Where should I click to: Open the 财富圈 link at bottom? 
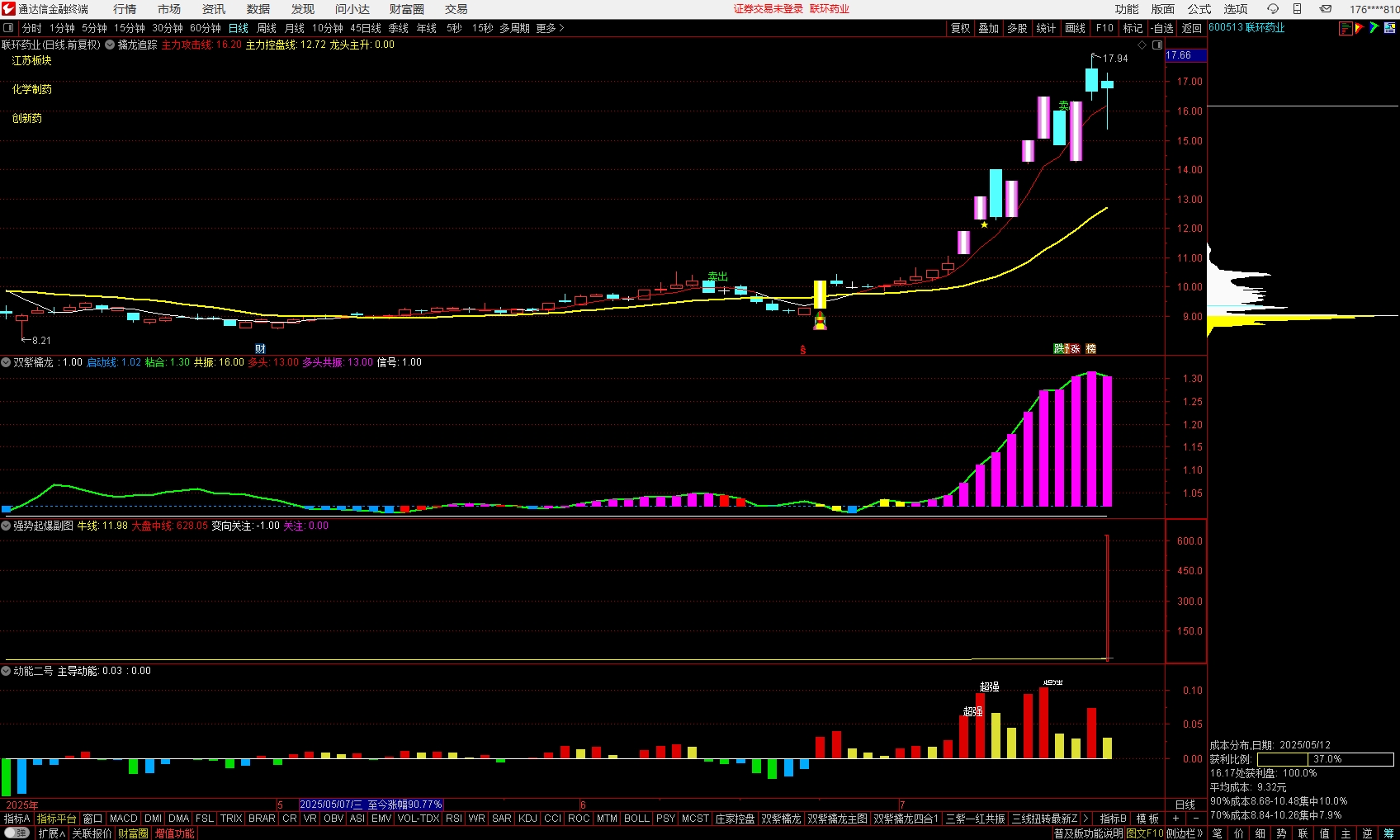(133, 833)
